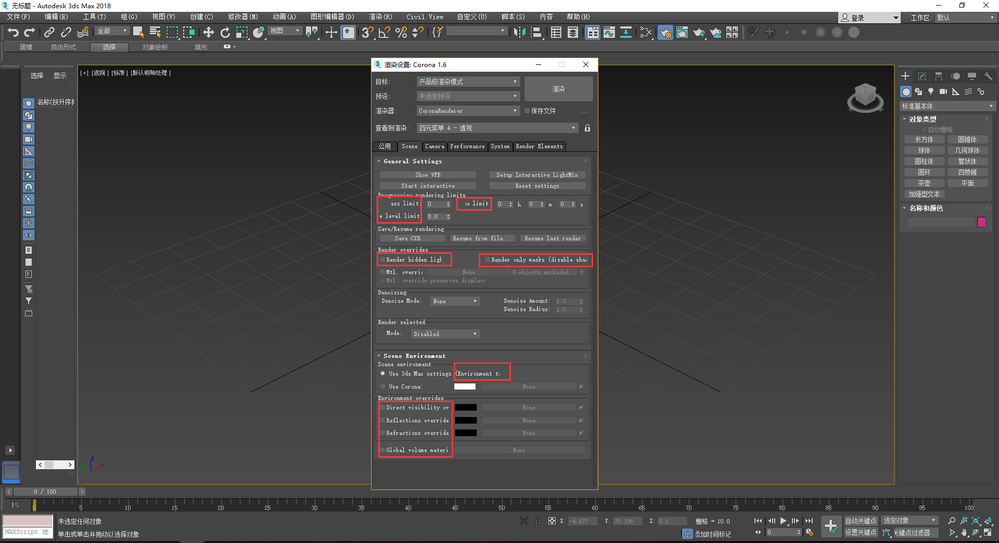Screen dimensions: 999x543
Task: Toggle the 3D Snaps icon
Action: [x=367, y=32]
